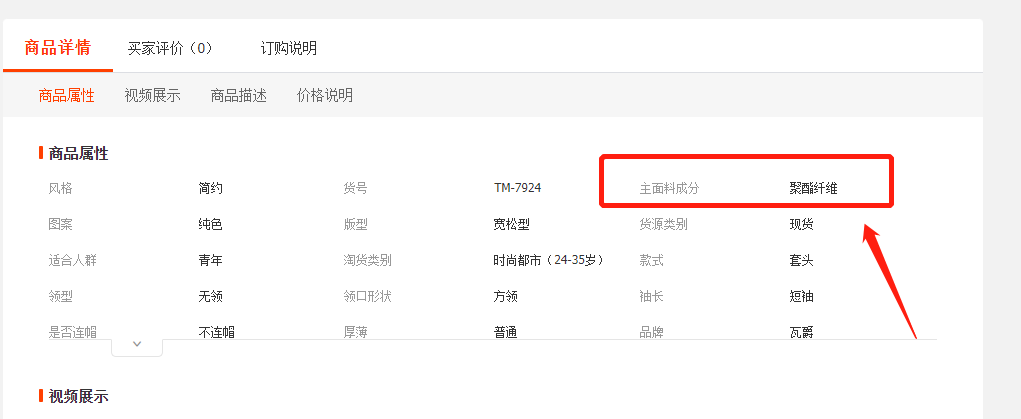Click the 普通 thickness value
The width and height of the screenshot is (1021, 419).
point(505,332)
